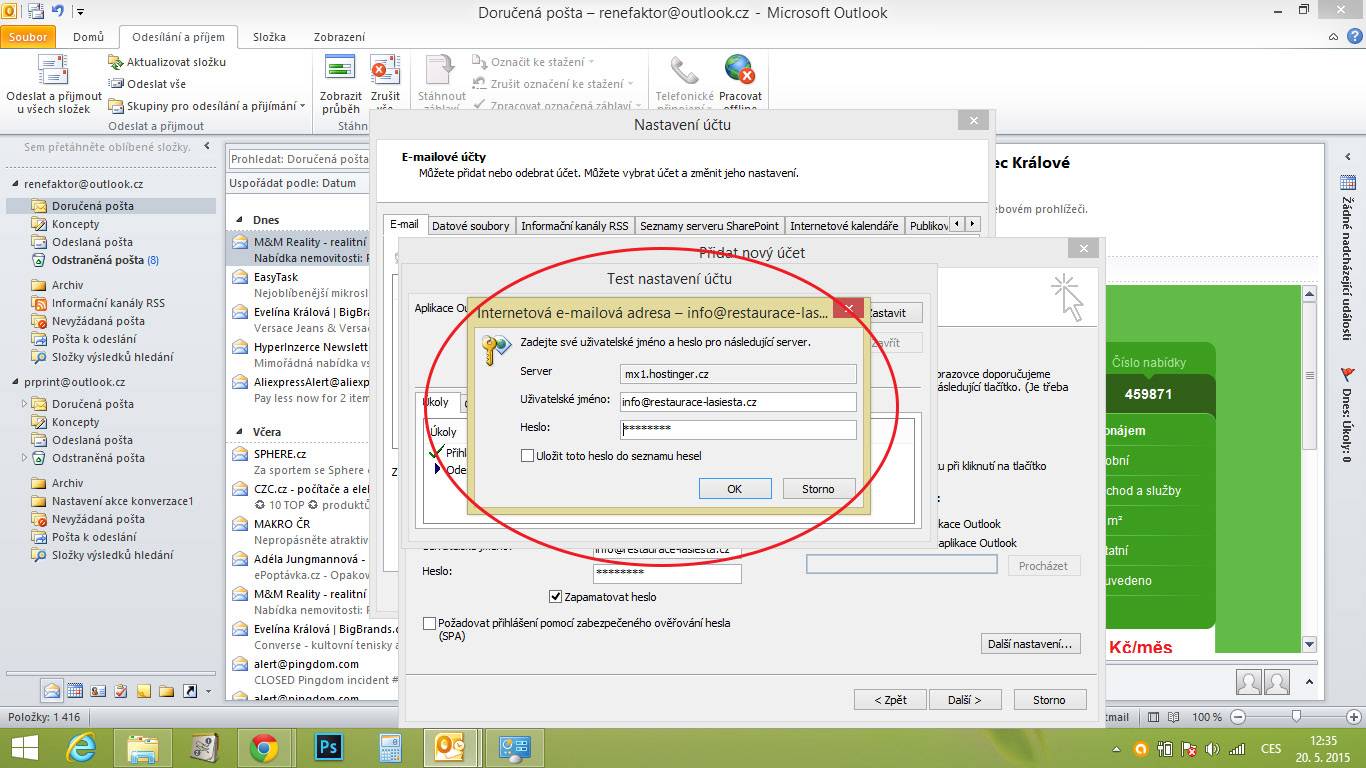Open the Shortcuts view icon
Image resolution: width=1366 pixels, height=768 pixels.
click(x=189, y=690)
